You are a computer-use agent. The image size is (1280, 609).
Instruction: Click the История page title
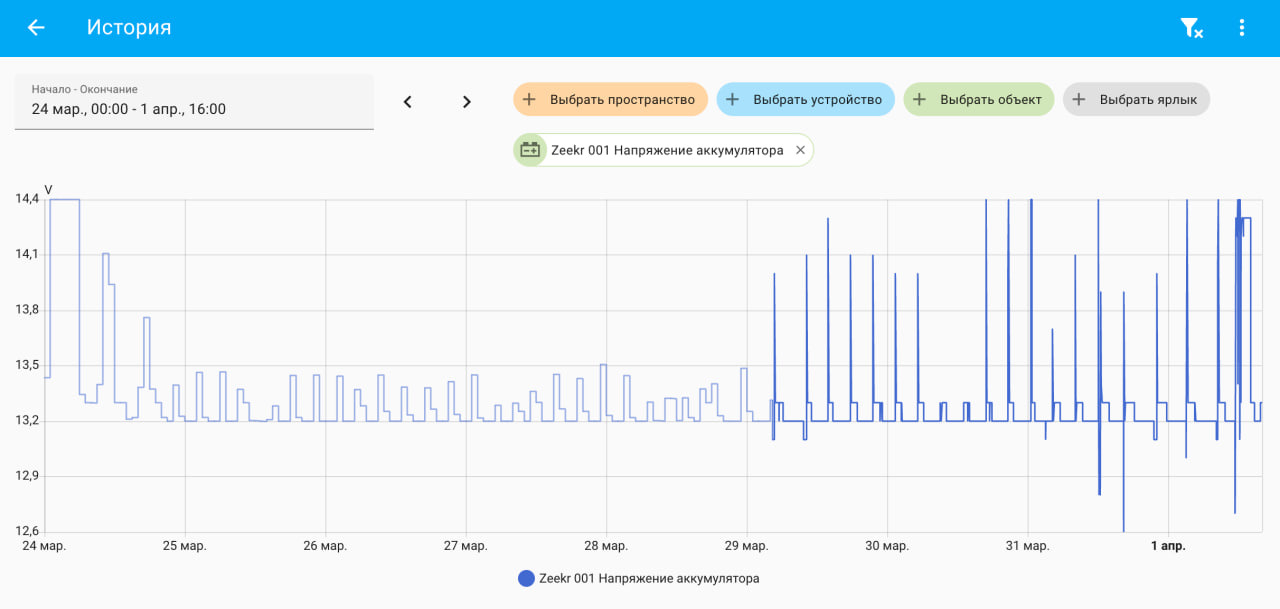[129, 28]
